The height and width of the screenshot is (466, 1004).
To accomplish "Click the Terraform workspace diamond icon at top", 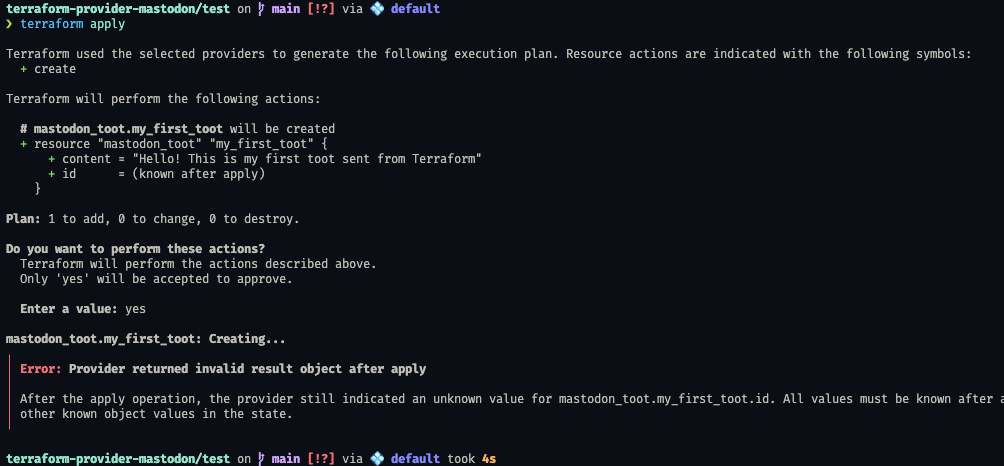I will pyautogui.click(x=377, y=9).
